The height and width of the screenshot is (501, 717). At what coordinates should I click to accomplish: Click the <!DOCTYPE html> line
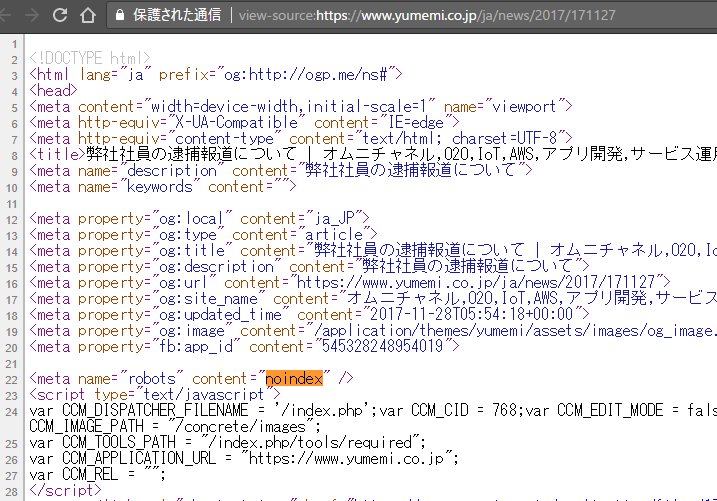(90, 58)
